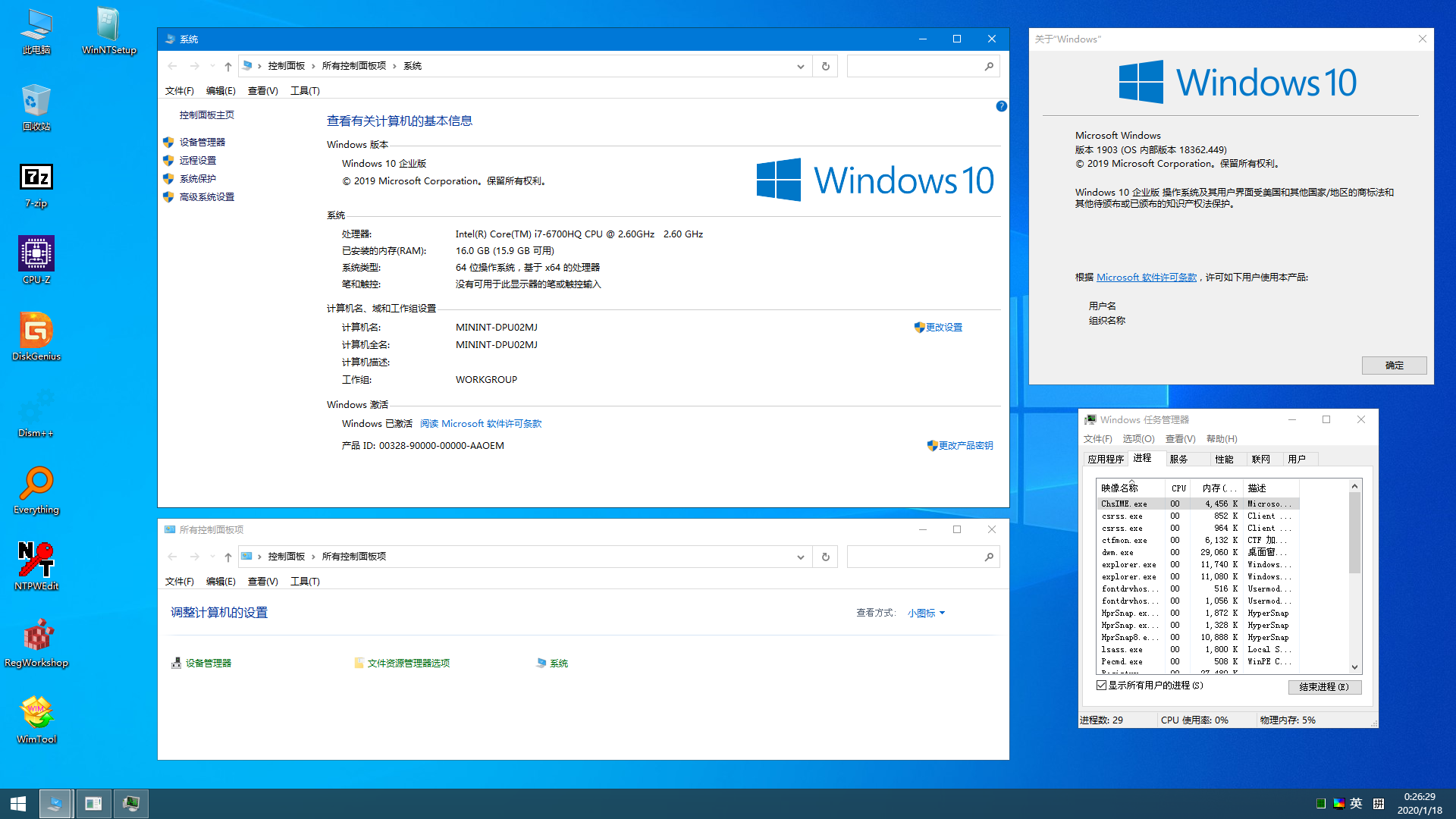This screenshot has height=819, width=1456.
Task: Expand chevron after 所有控制面板项 in 系统 breadcrumb
Action: [x=394, y=66]
